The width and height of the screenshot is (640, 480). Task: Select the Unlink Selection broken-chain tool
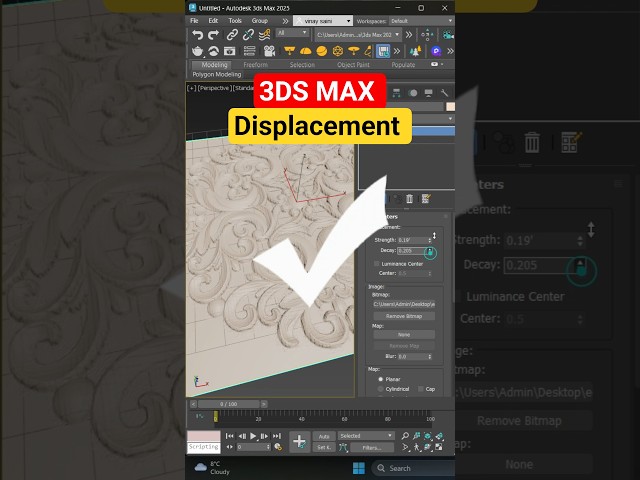tap(248, 35)
